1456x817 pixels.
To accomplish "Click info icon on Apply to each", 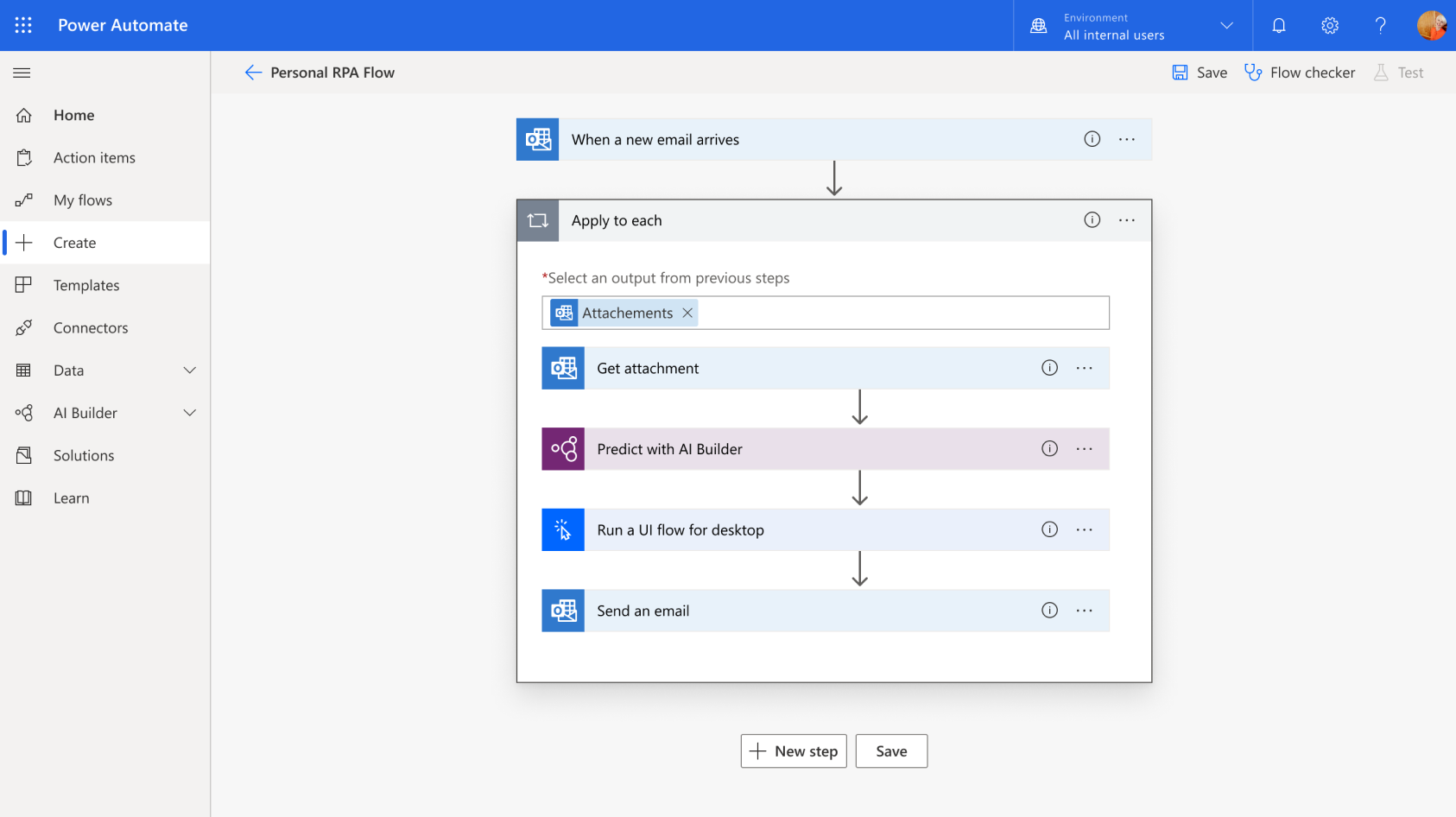I will (x=1092, y=220).
